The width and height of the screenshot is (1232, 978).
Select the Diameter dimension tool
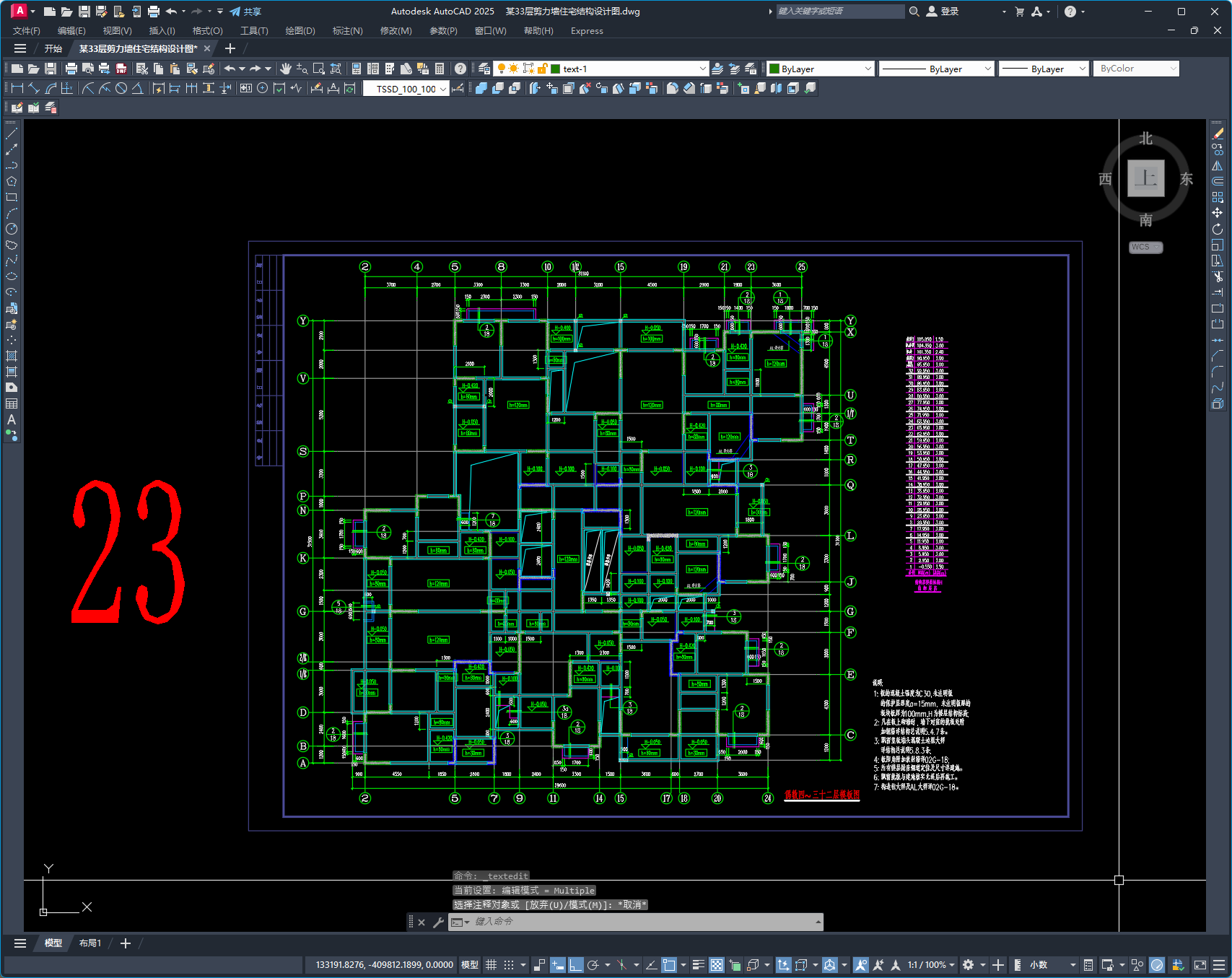point(121,88)
